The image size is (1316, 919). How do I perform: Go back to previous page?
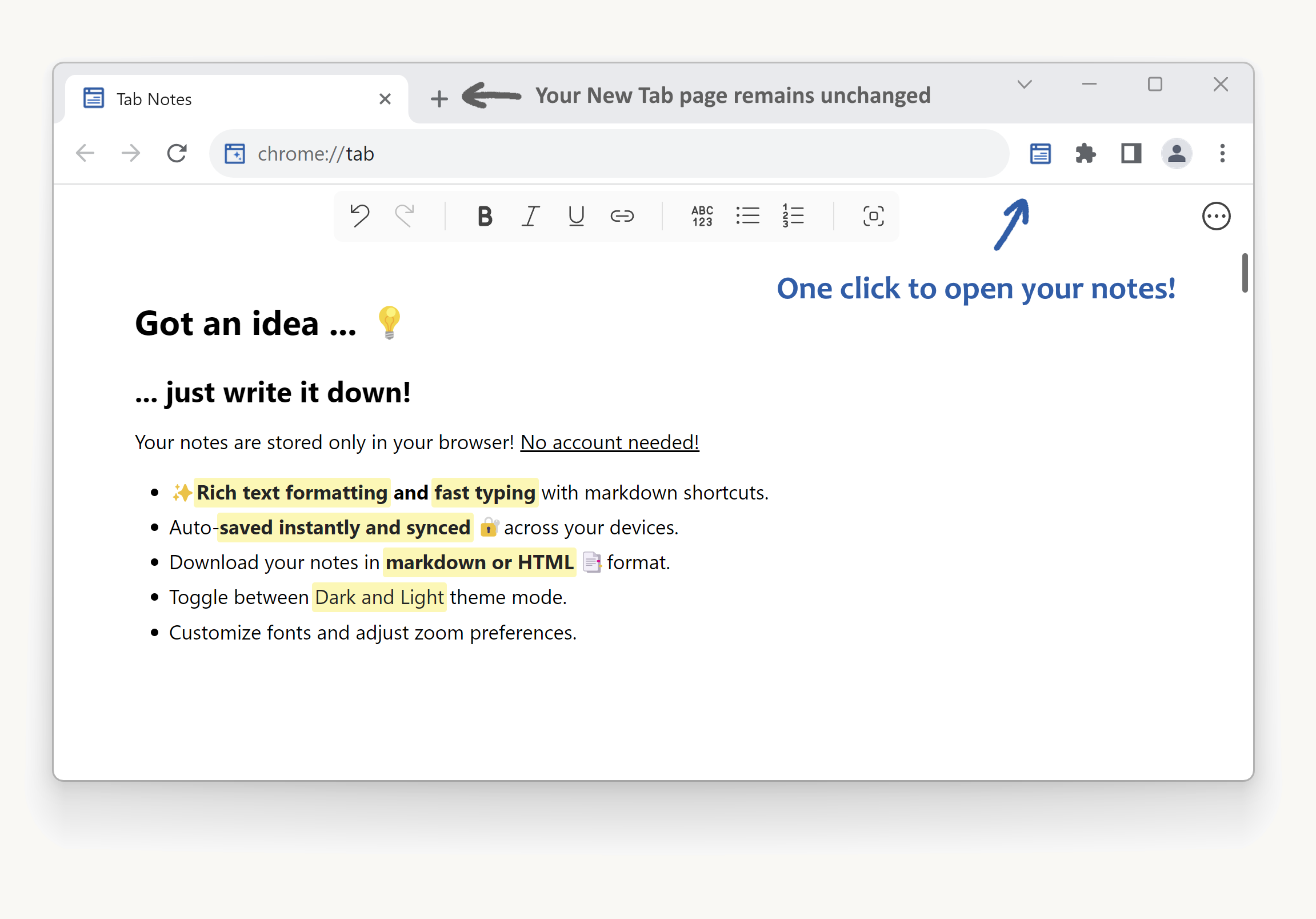[x=85, y=153]
